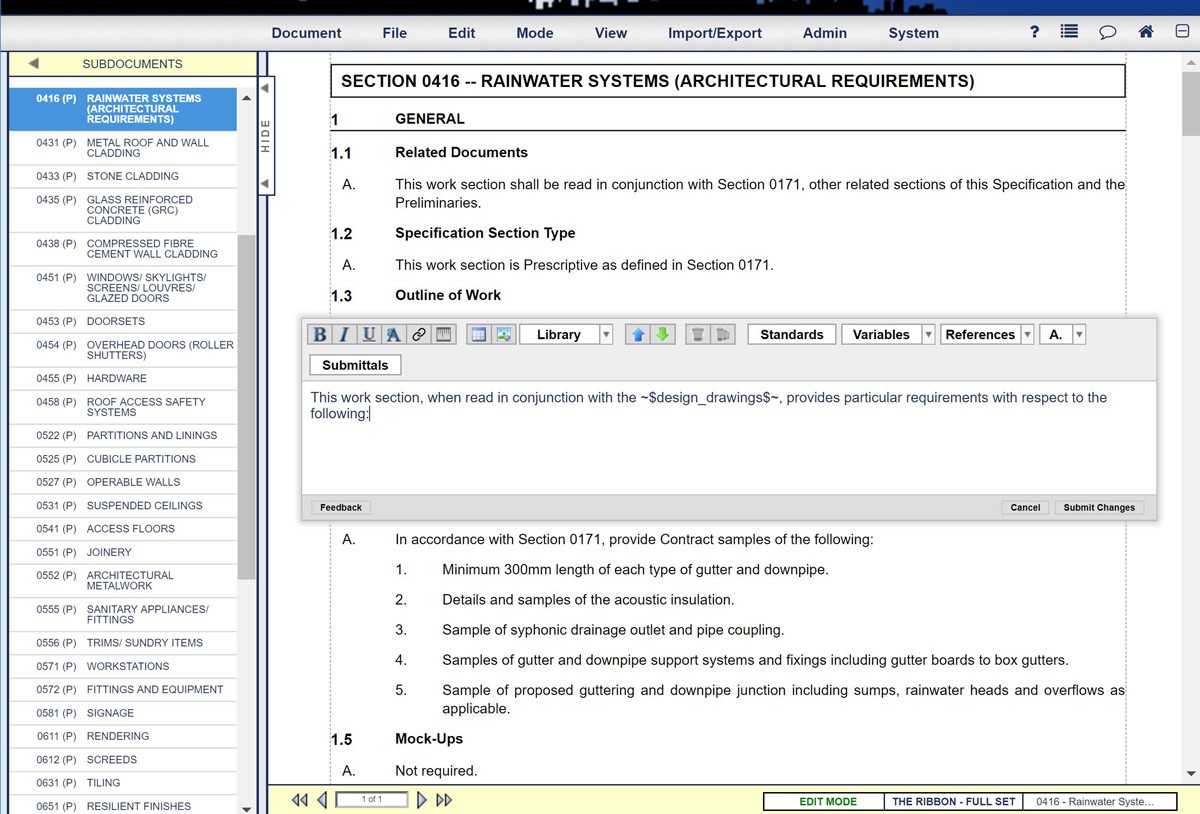This screenshot has width=1200, height=814.
Task: Open the View menu
Action: [x=611, y=33]
